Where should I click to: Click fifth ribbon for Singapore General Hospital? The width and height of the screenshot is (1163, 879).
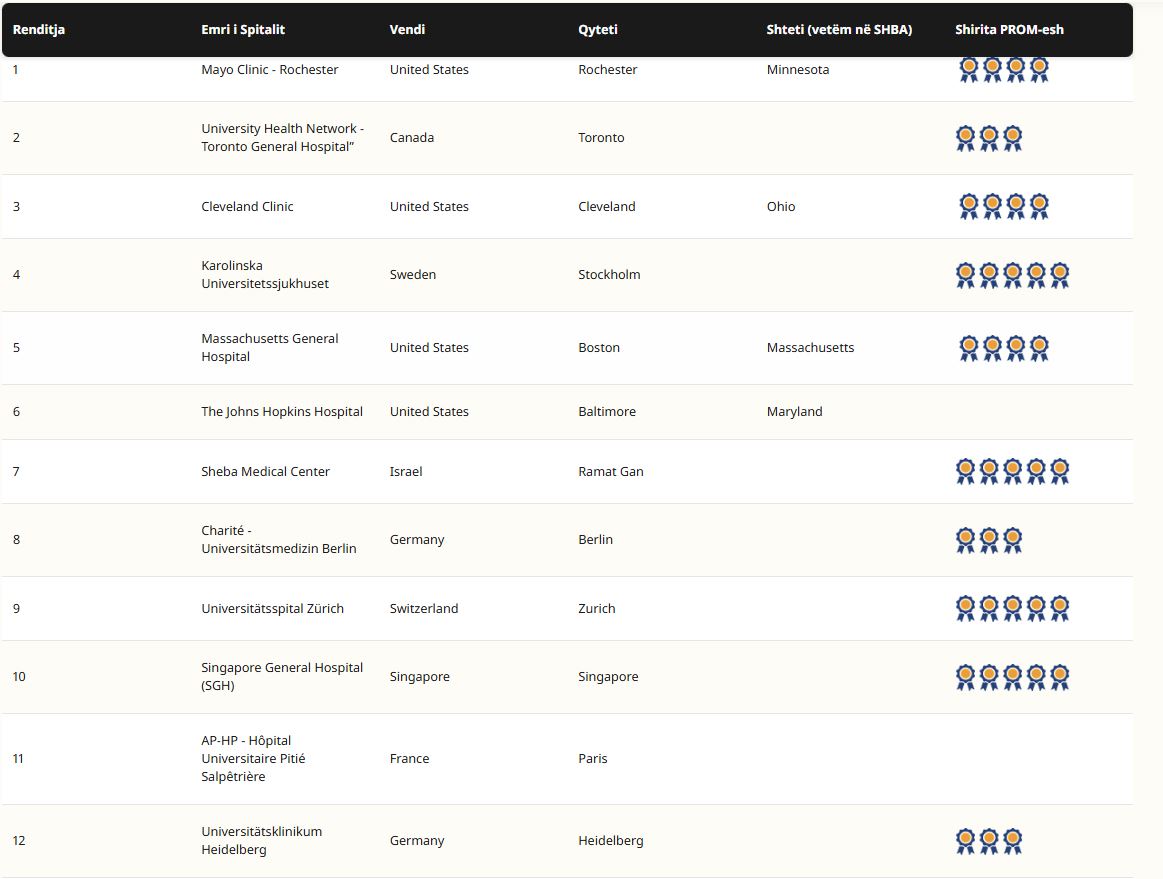coord(1060,677)
